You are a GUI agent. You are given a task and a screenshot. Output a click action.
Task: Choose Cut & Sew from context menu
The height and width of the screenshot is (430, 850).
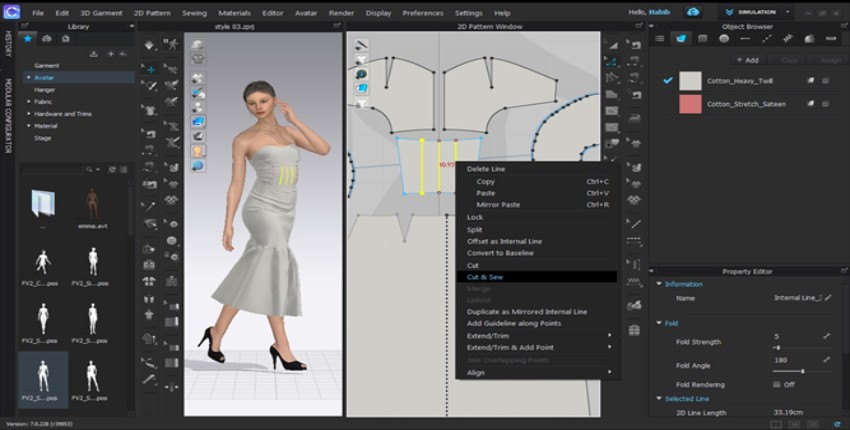[x=536, y=277]
